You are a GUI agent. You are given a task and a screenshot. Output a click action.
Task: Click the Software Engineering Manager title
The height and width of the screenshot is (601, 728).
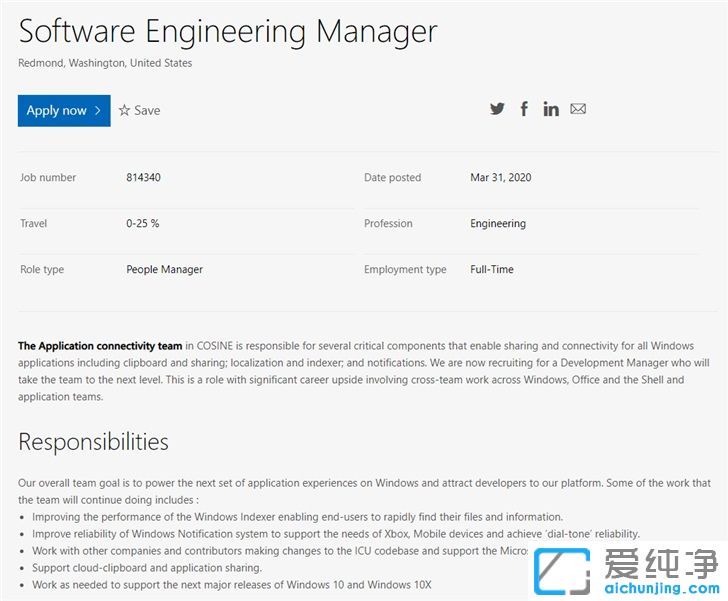point(228,31)
